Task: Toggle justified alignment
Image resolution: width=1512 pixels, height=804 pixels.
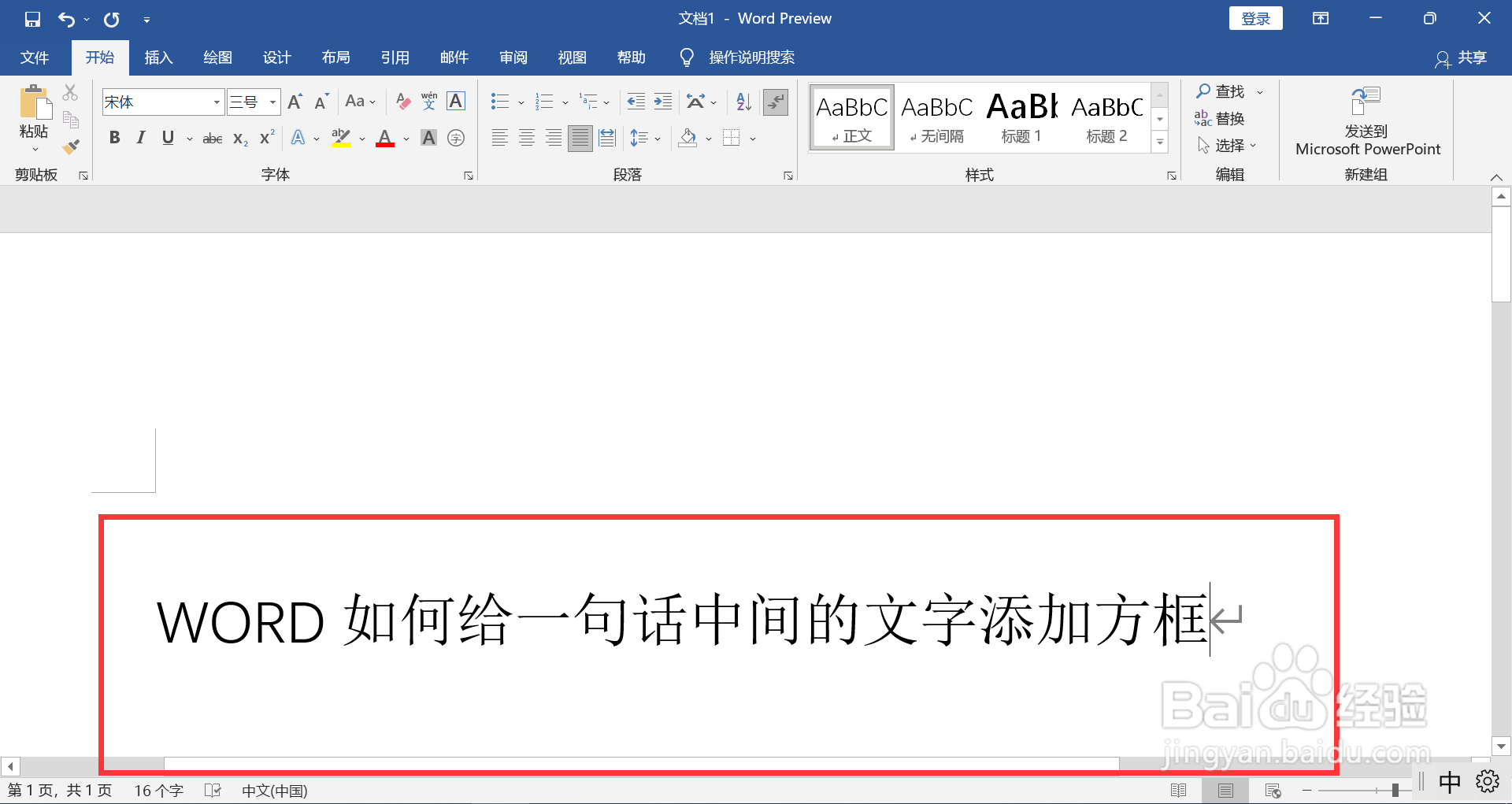Action: point(580,139)
